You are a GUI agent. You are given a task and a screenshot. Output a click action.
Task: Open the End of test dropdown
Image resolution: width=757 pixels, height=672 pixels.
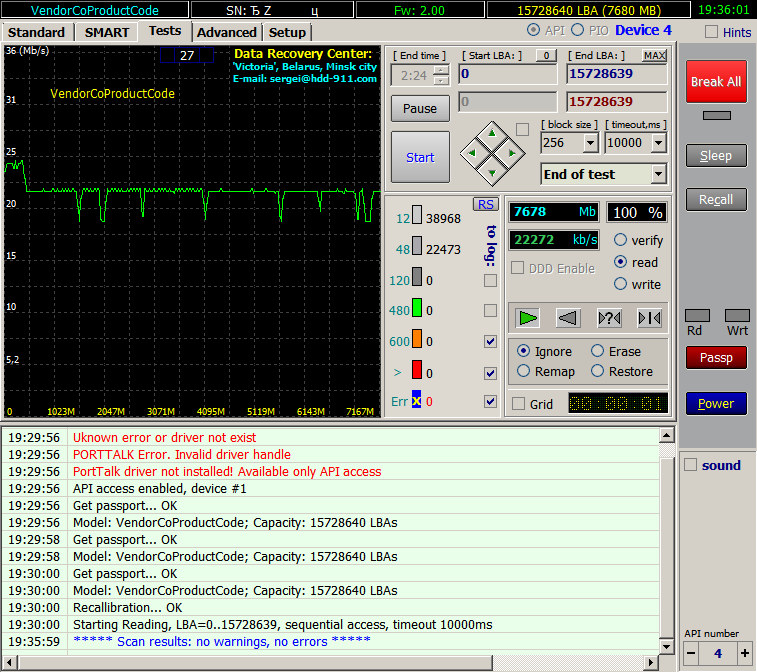(x=657, y=174)
